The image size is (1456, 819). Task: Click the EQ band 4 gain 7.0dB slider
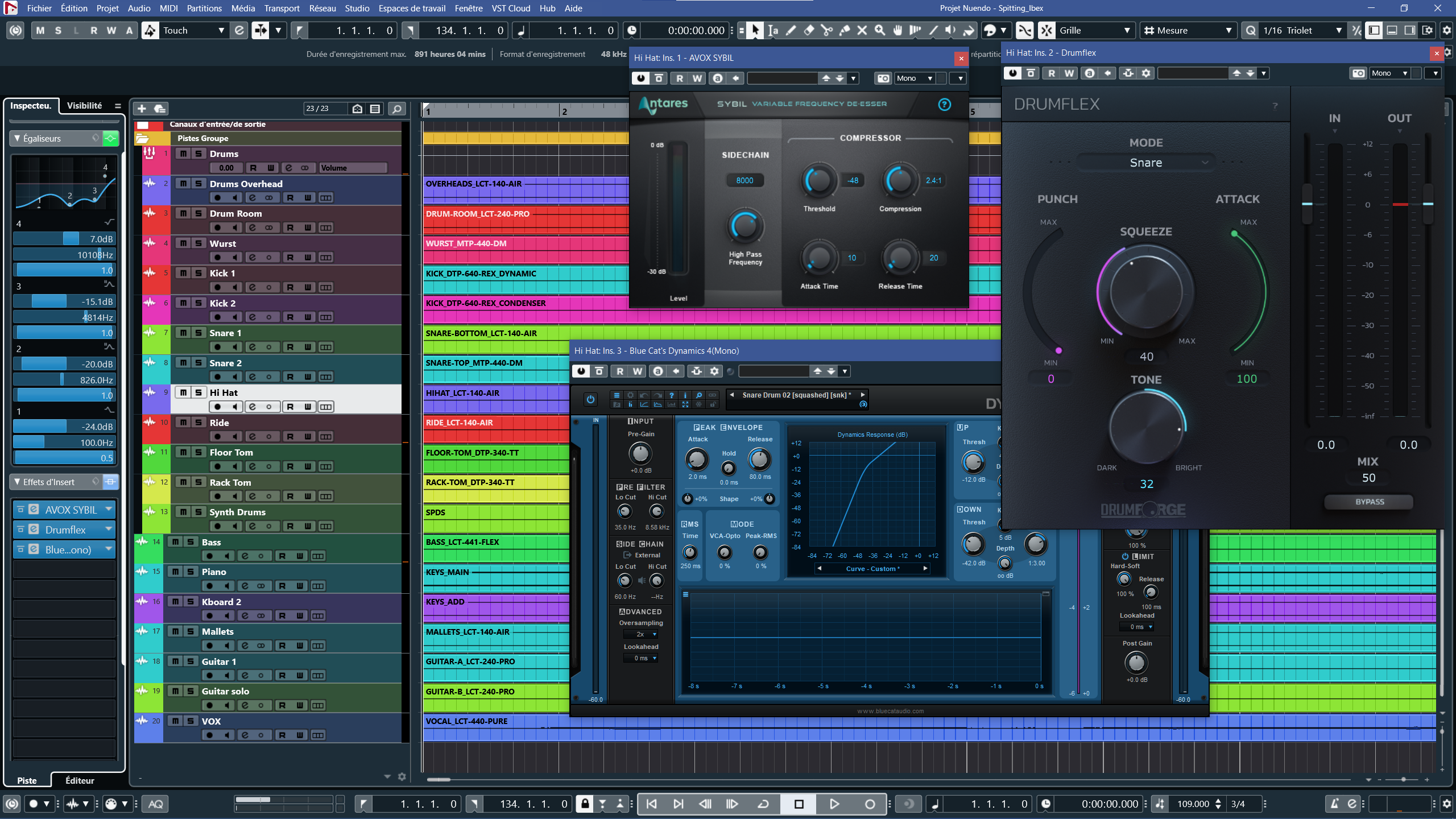pyautogui.click(x=64, y=239)
